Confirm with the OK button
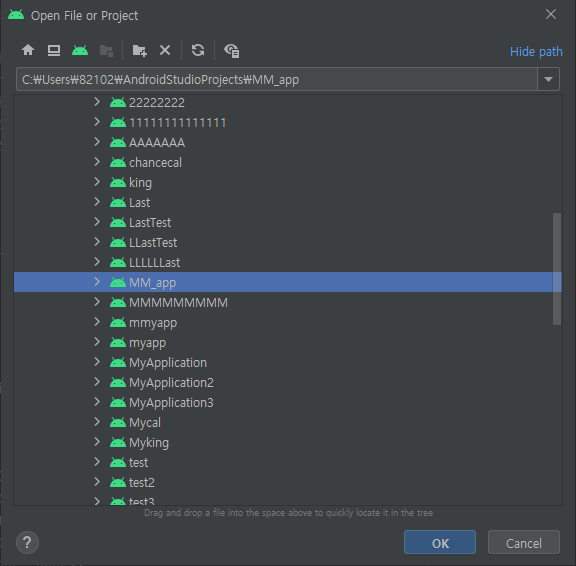The width and height of the screenshot is (576, 566). point(440,542)
